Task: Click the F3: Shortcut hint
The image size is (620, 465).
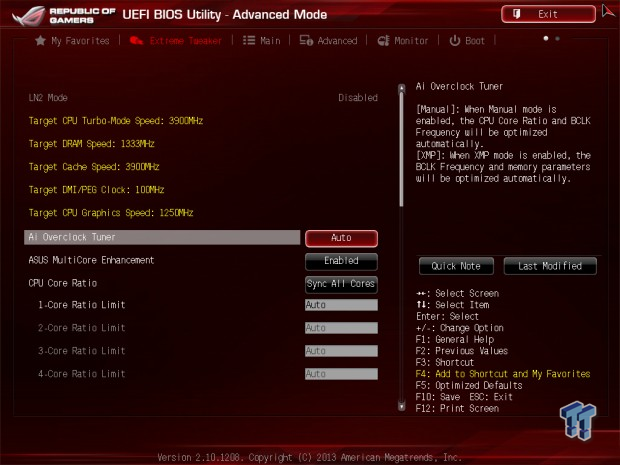Action: point(445,363)
